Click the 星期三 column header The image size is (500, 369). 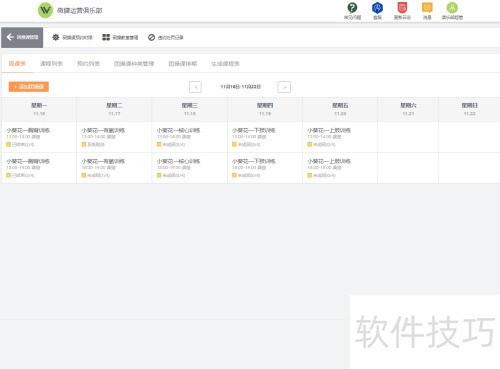pos(190,109)
